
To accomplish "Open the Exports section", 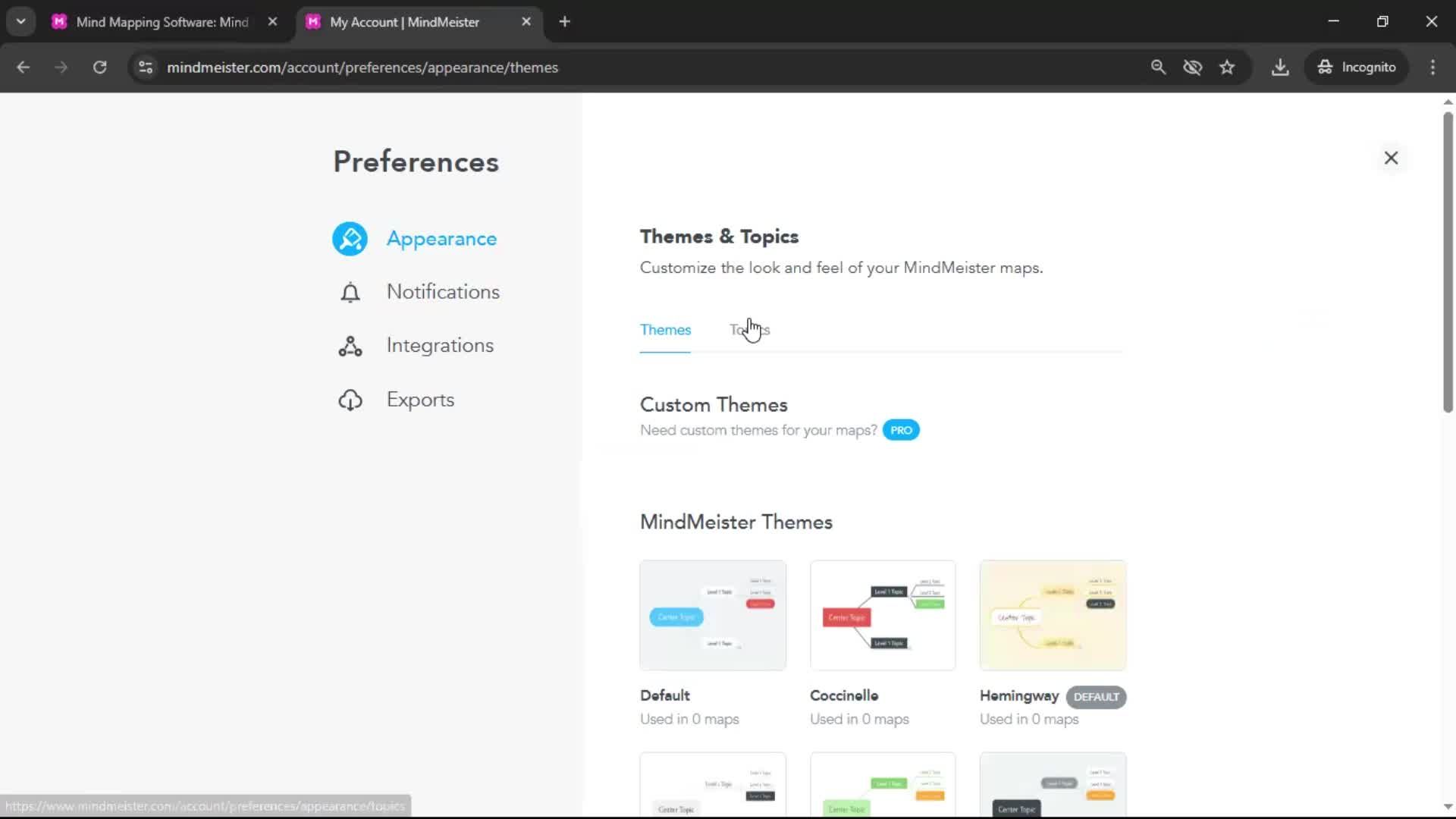I will click(420, 400).
